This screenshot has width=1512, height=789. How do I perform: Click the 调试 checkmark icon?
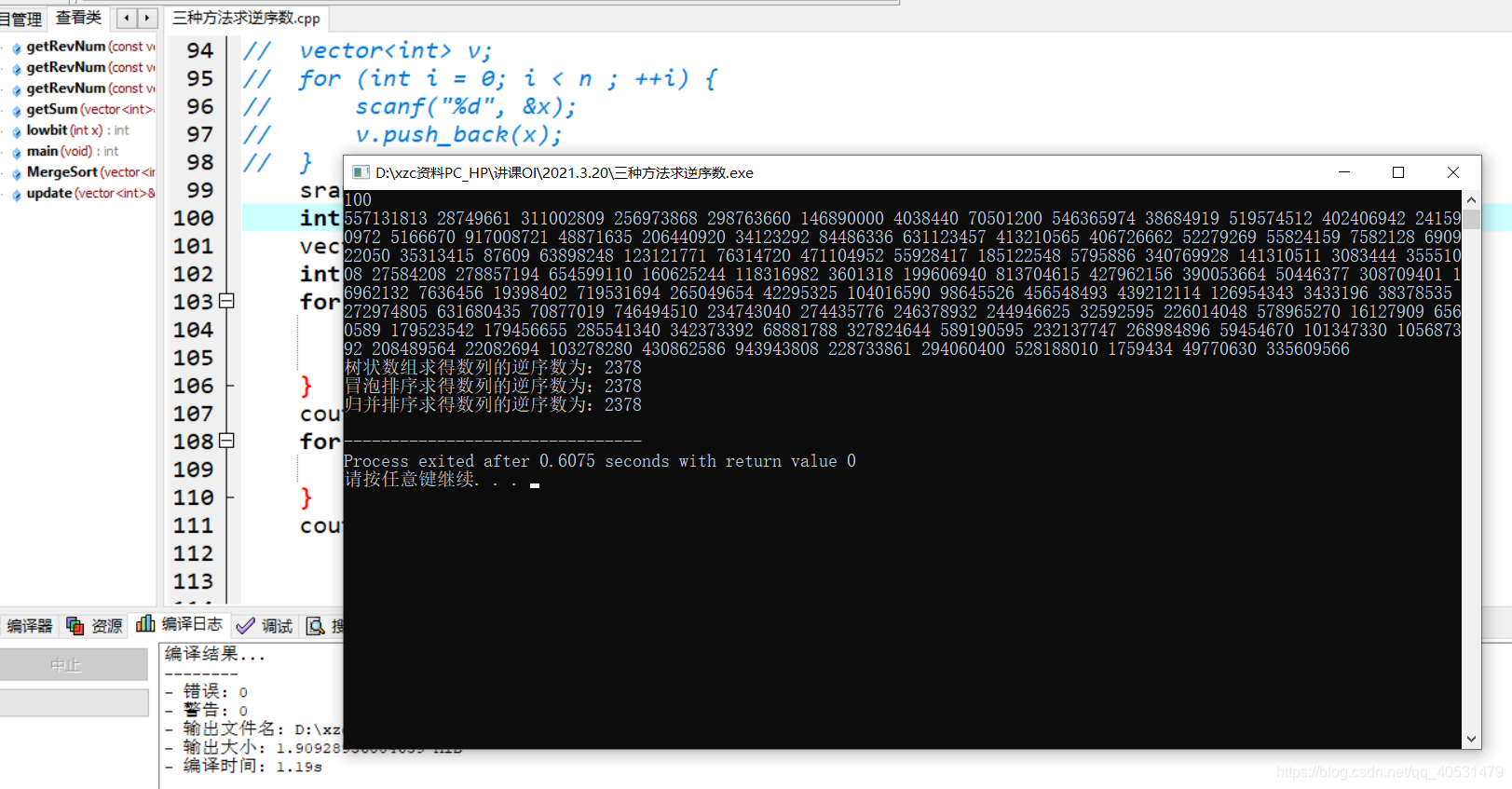tap(246, 626)
